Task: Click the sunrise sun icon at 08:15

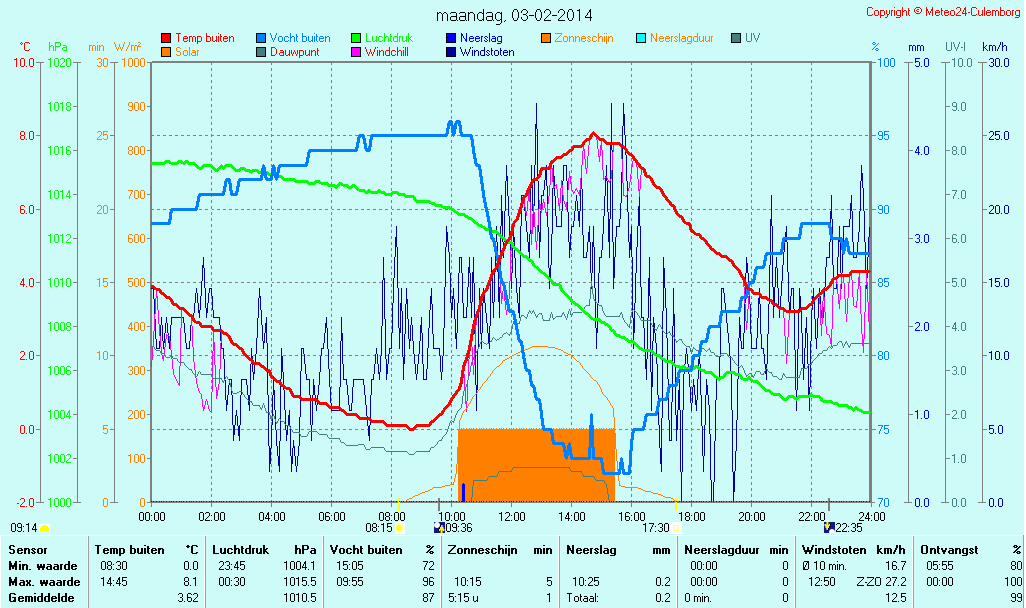Action: point(400,527)
